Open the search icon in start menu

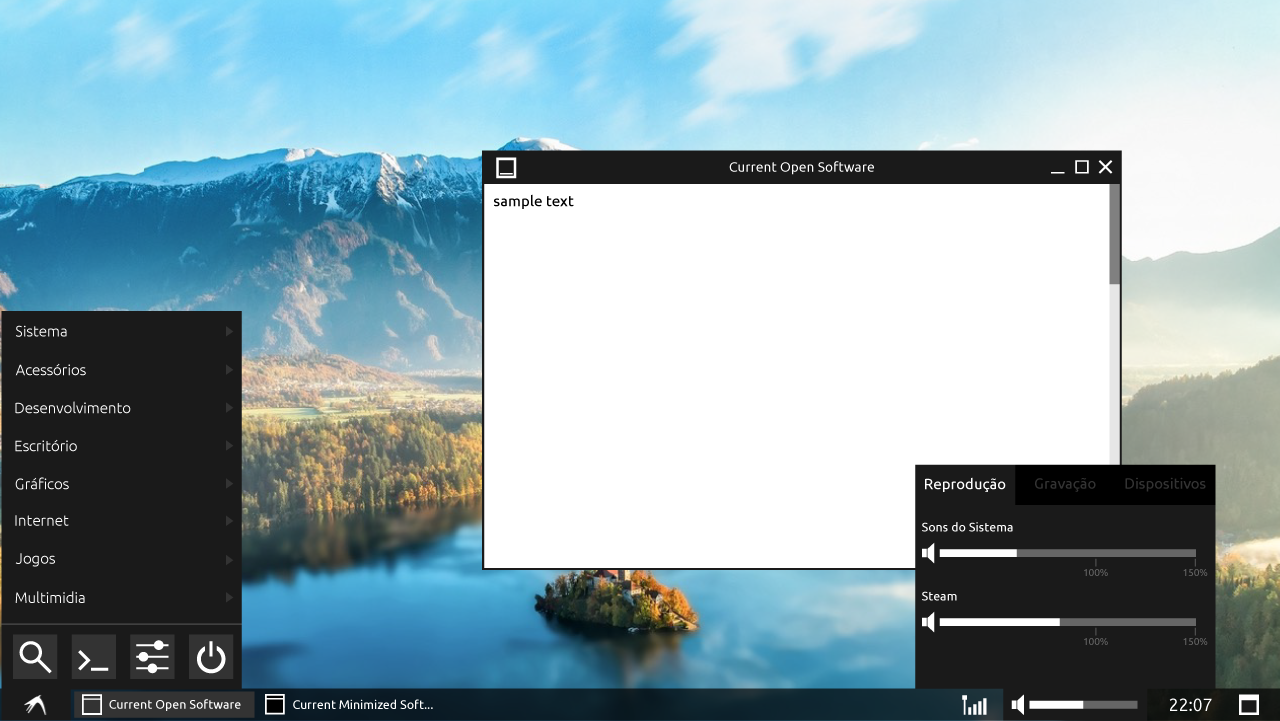pos(35,657)
